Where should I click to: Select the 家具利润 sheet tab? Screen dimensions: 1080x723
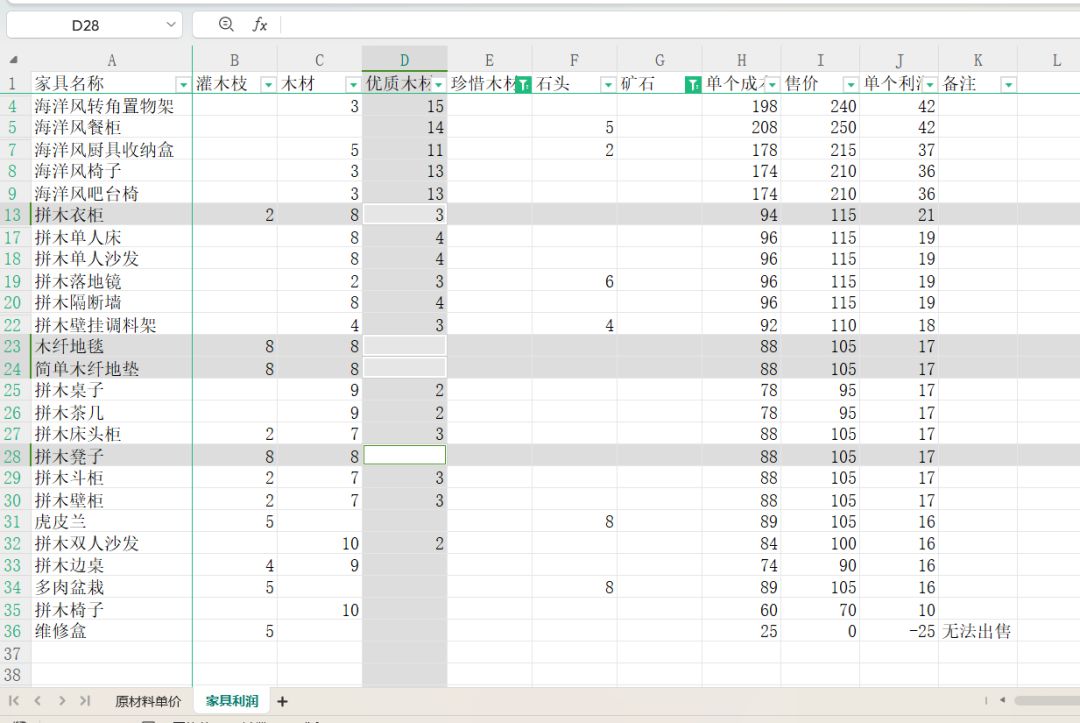tap(232, 701)
